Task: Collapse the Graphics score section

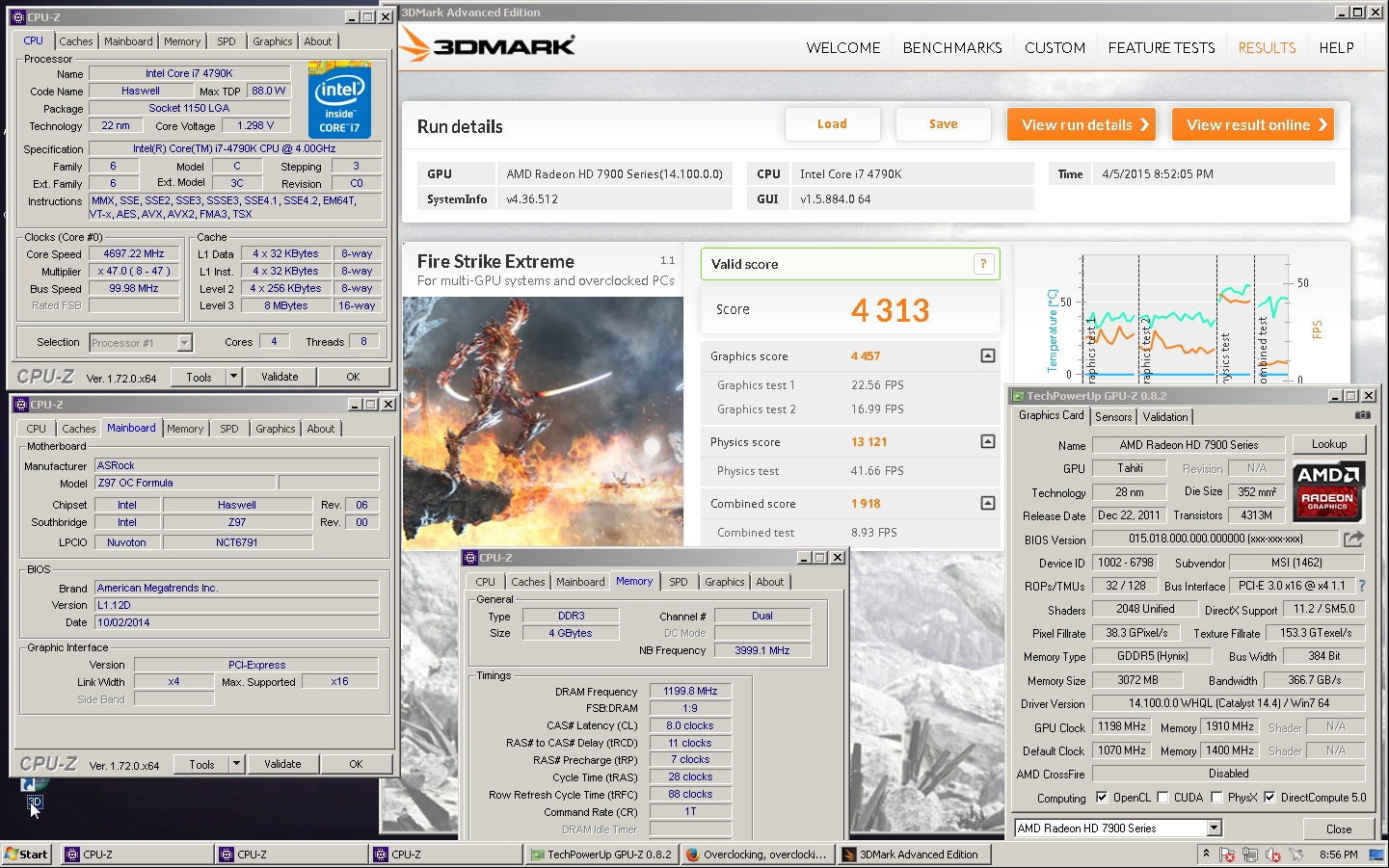Action: (x=987, y=355)
